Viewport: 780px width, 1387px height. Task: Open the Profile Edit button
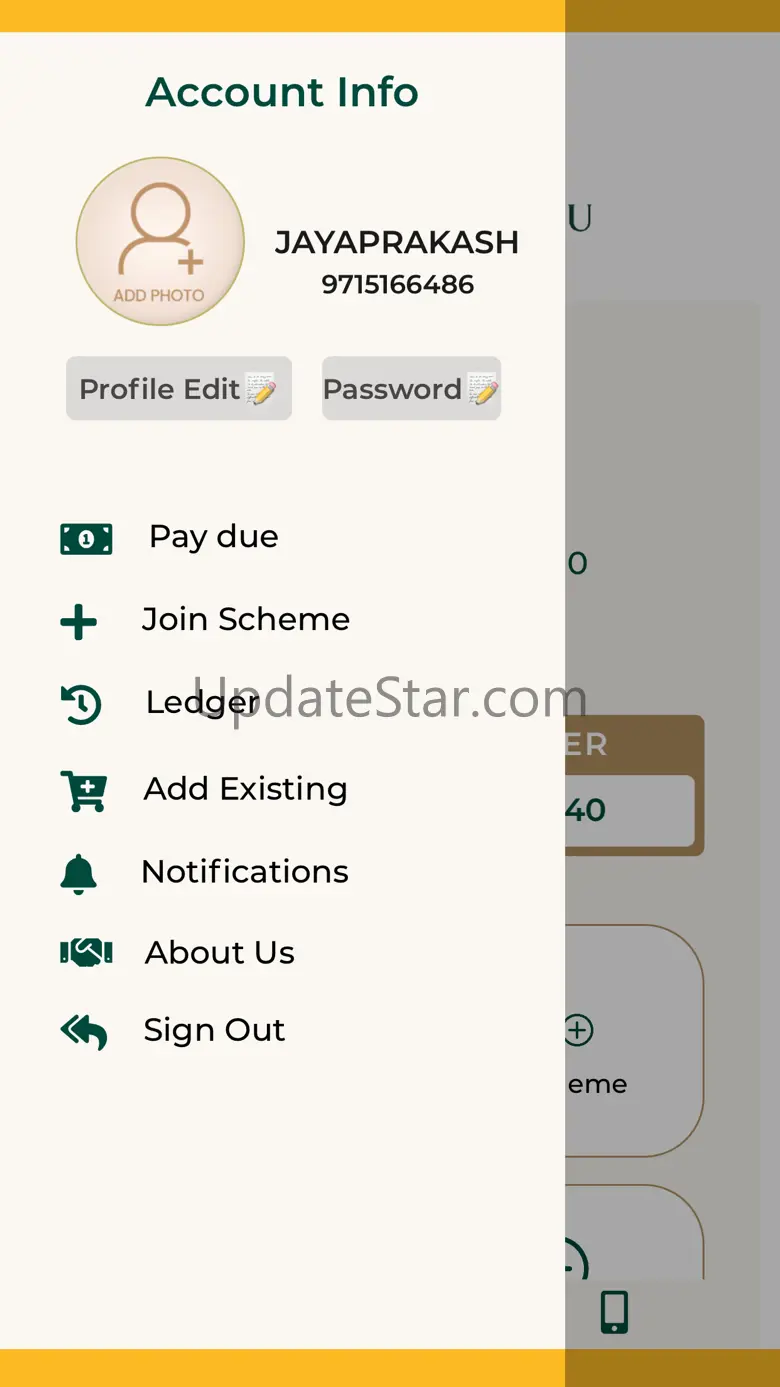179,388
